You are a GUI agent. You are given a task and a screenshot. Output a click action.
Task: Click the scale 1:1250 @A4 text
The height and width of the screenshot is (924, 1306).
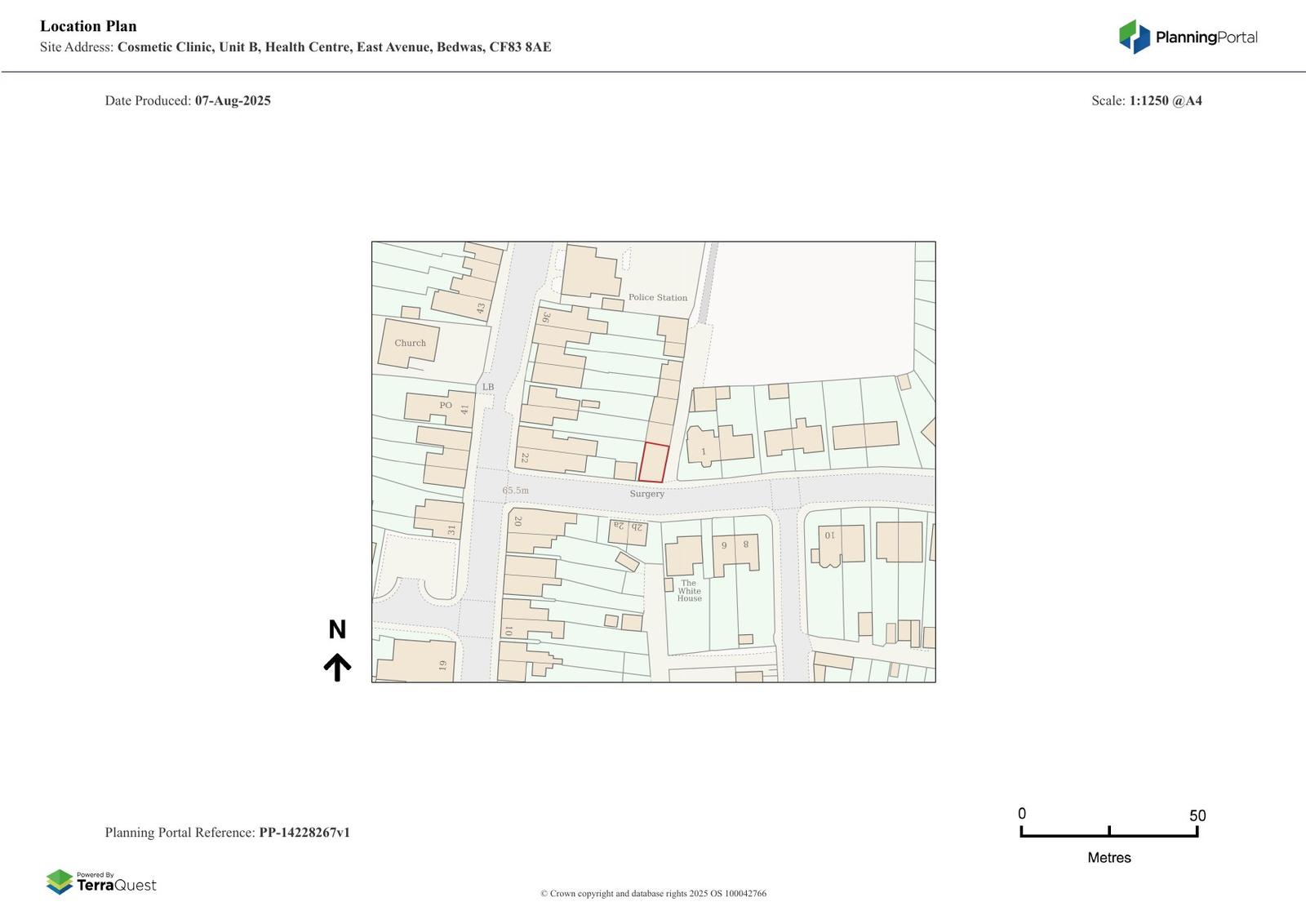pyautogui.click(x=1165, y=100)
